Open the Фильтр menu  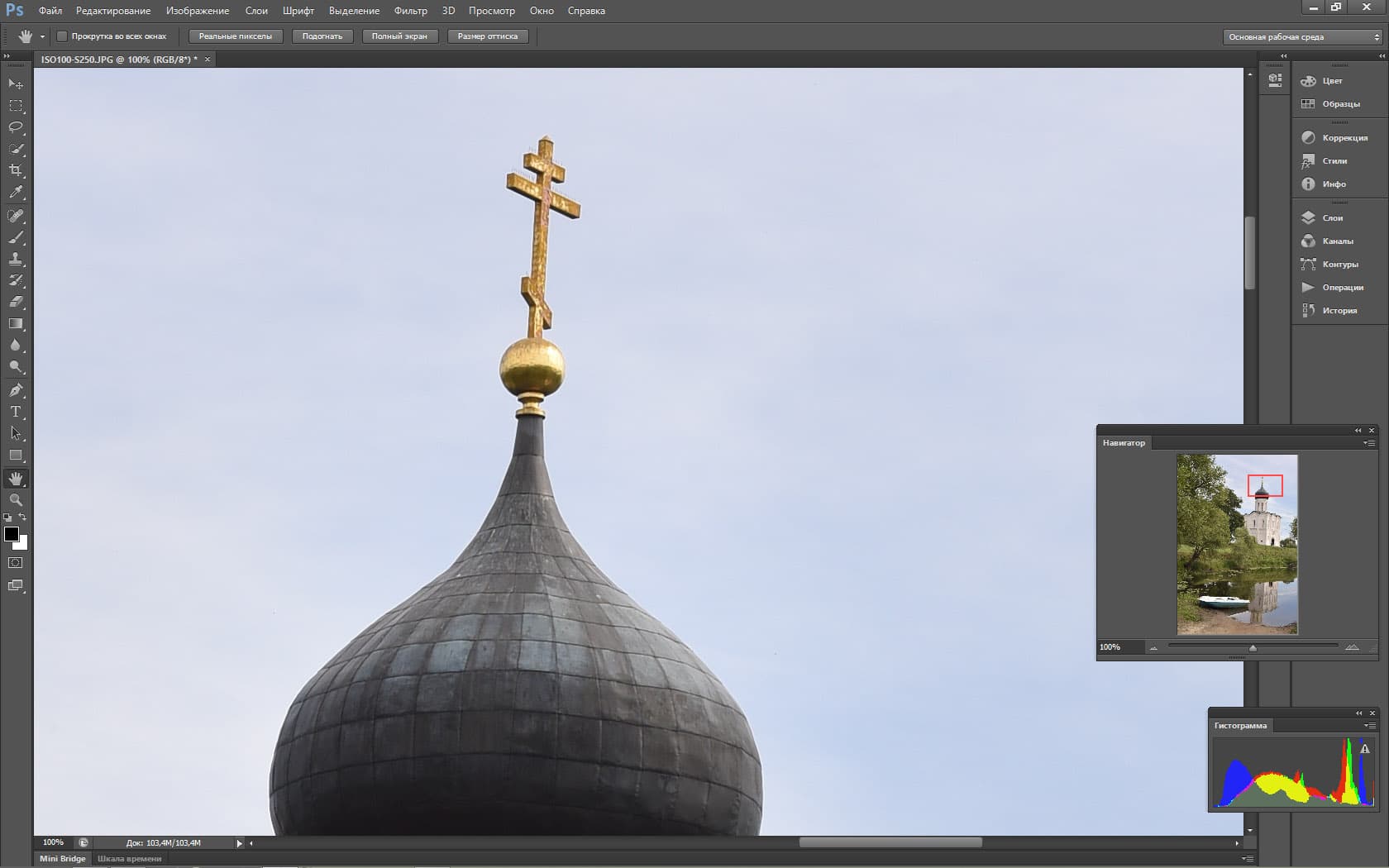(411, 11)
